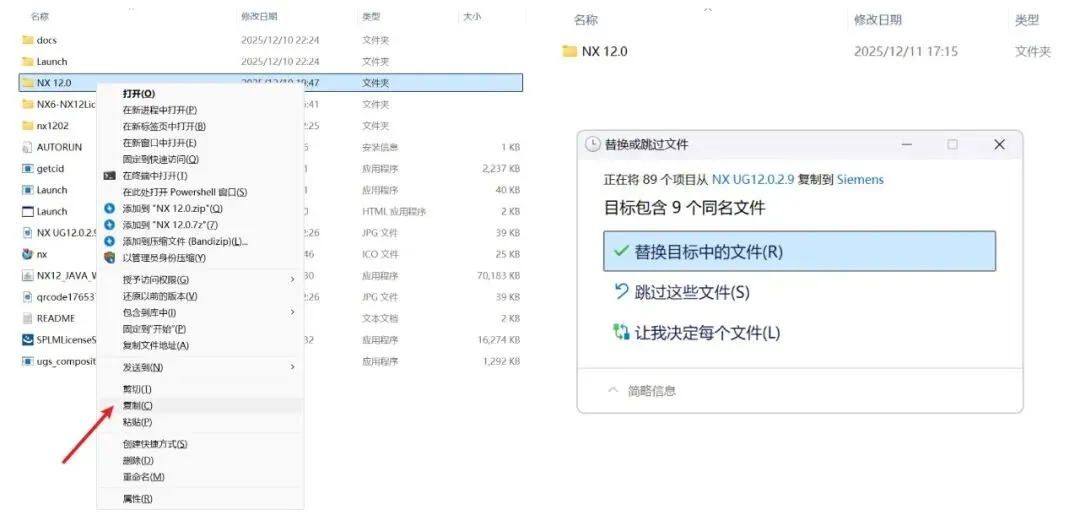Click the nx1202 folder icon

click(28, 125)
